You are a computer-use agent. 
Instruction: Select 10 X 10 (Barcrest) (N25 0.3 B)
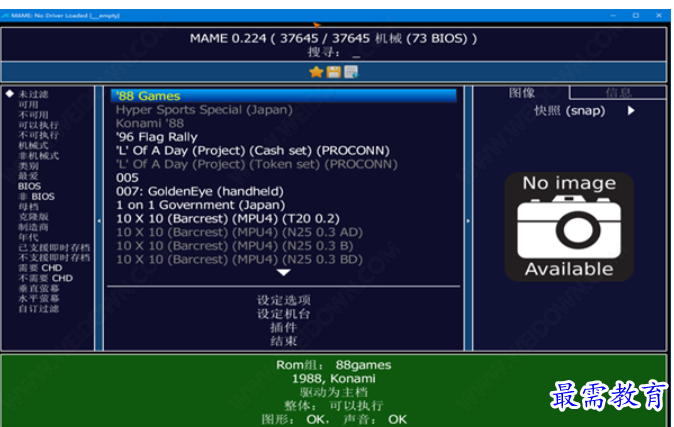235,246
